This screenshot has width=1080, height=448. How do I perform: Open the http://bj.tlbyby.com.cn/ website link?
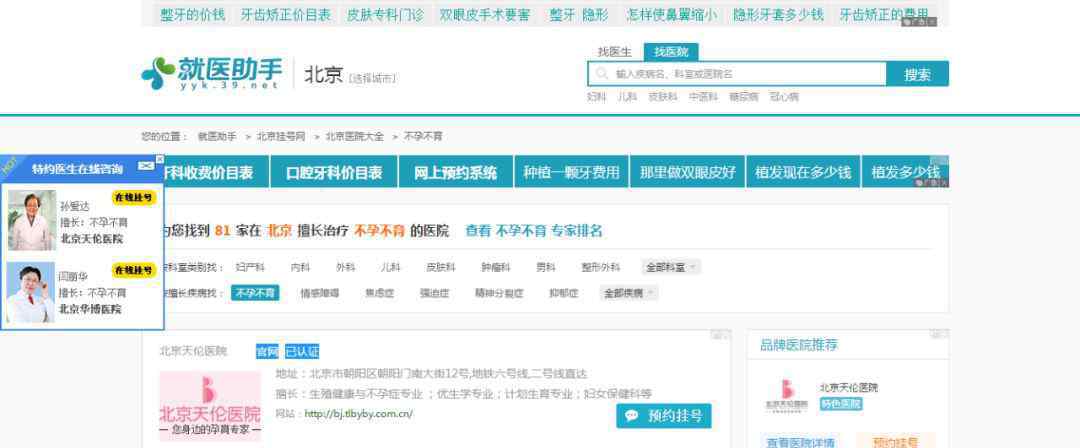(358, 414)
